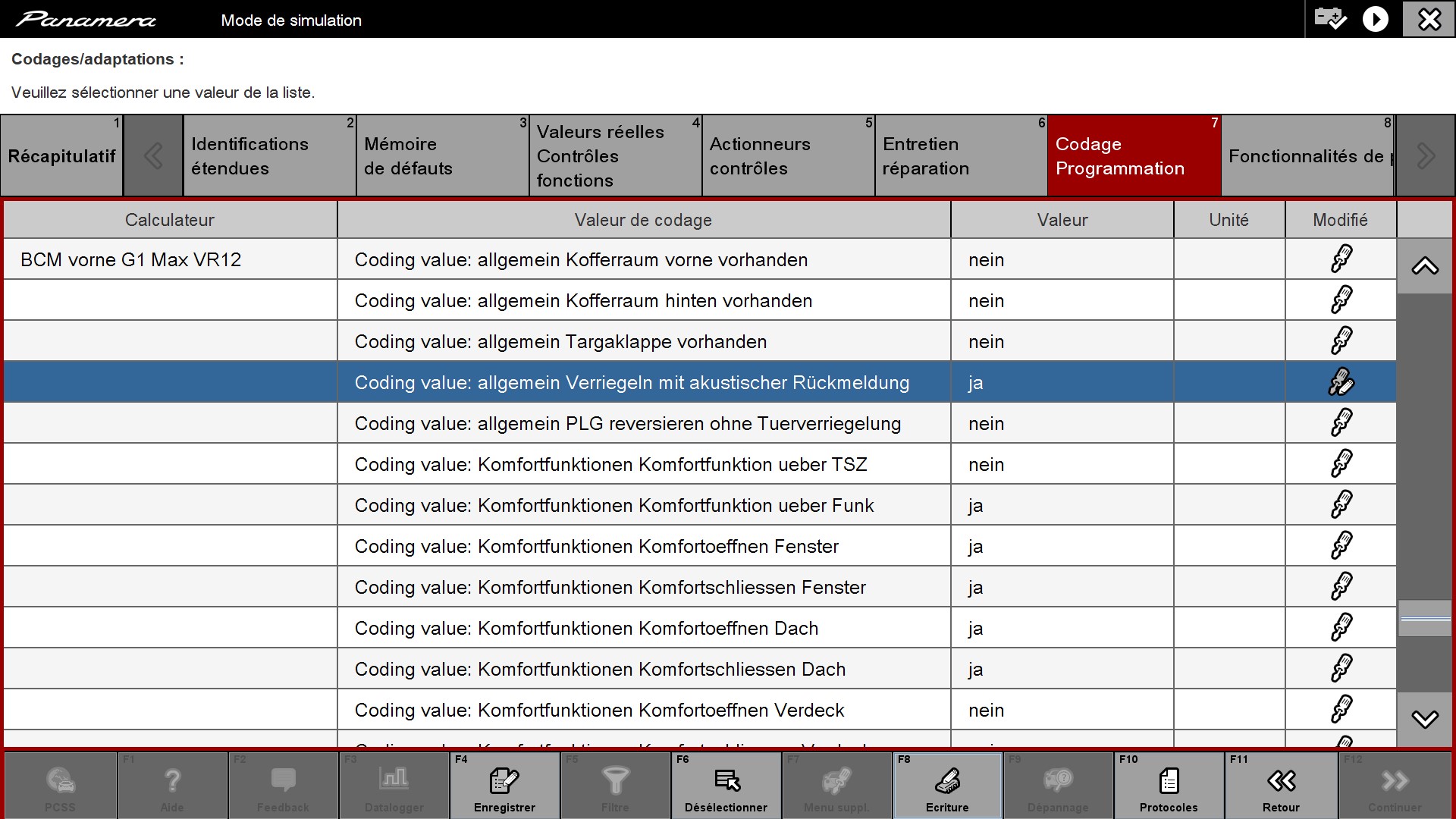Click the F6 Désélectionner button

point(726,786)
